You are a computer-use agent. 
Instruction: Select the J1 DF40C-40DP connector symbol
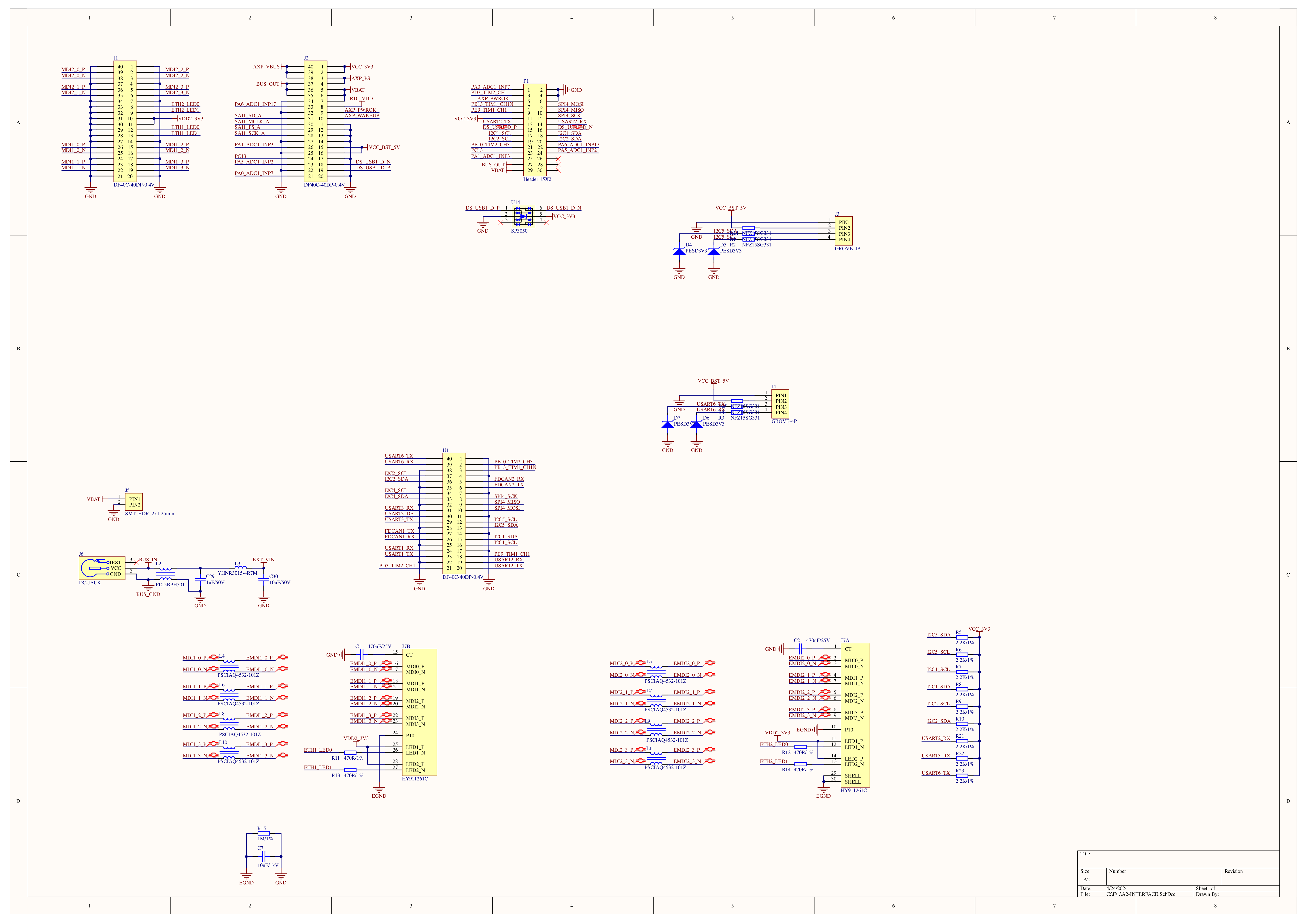pyautogui.click(x=125, y=121)
